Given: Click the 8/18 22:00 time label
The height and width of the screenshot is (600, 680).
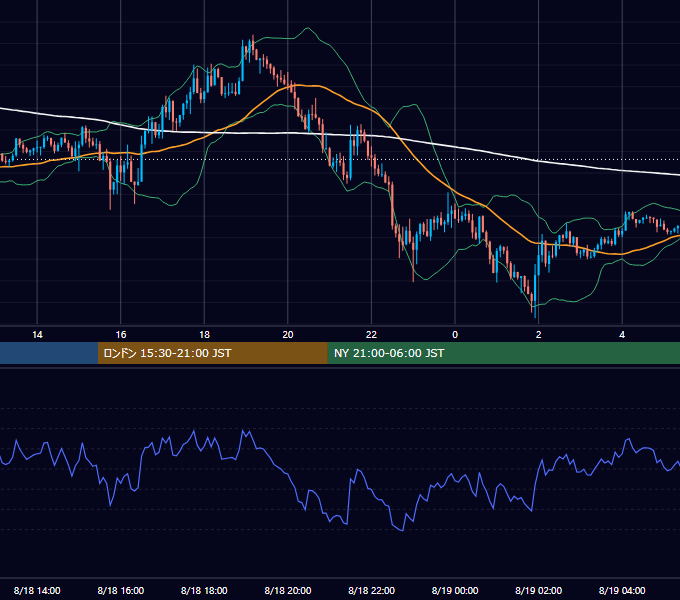Looking at the screenshot, I should click(371, 590).
